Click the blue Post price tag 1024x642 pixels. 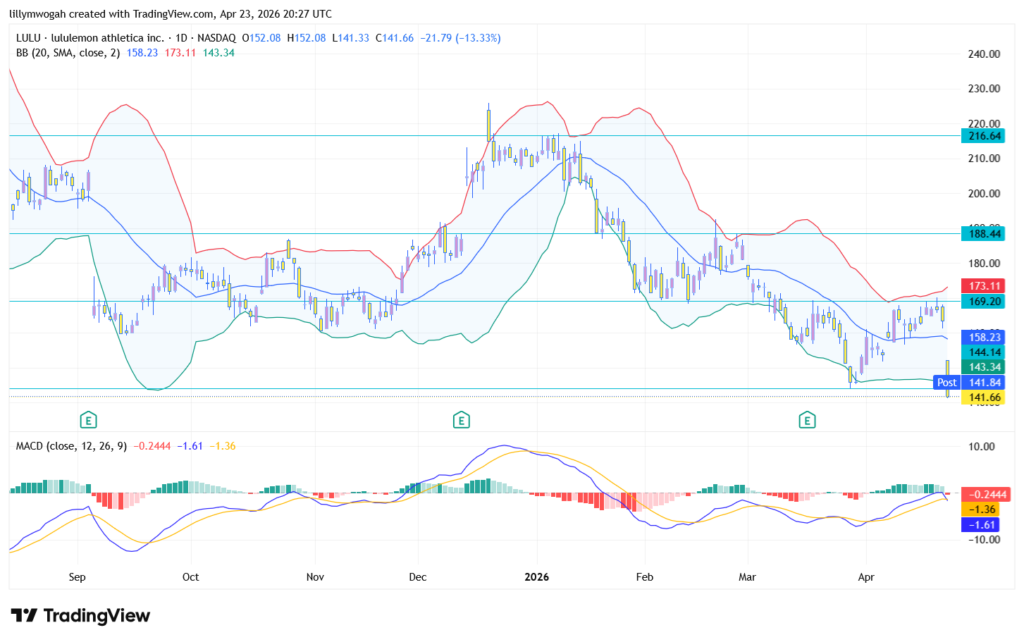(x=947, y=382)
